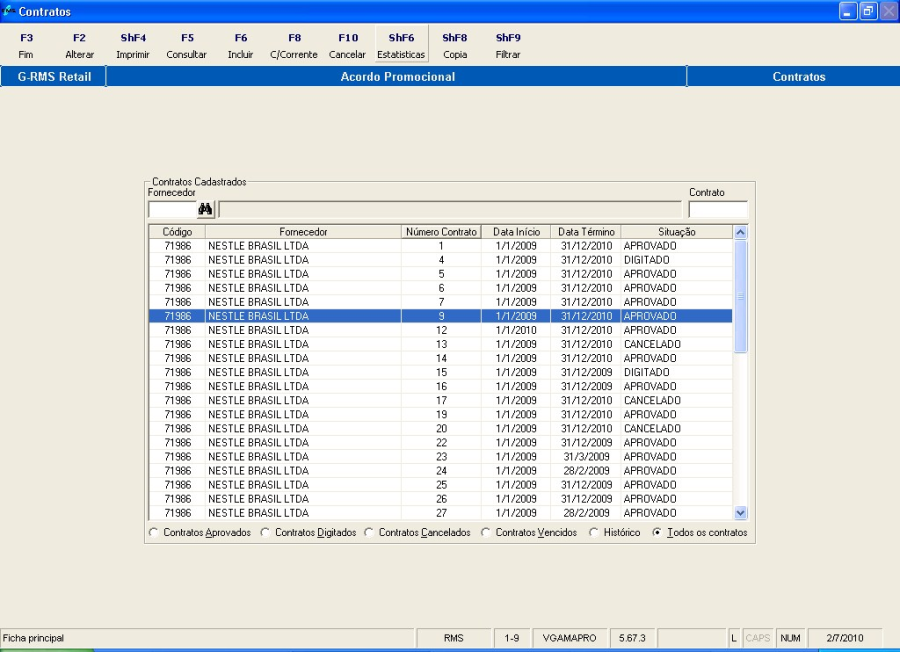This screenshot has width=900, height=652.
Task: Choose the Contratos Digitados radio option
Action: (265, 533)
